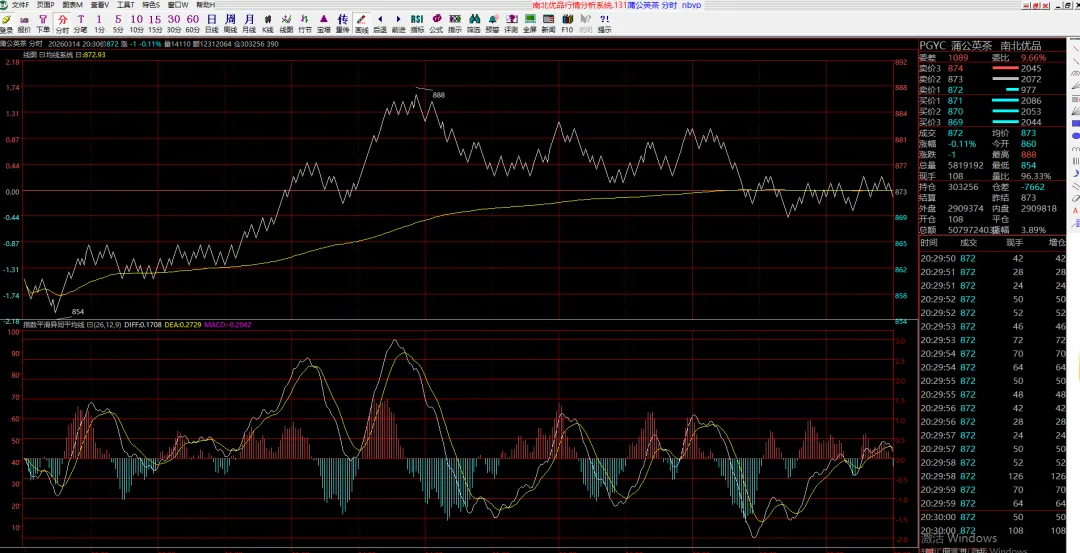Viewport: 1080px width, 553px height.
Task: Click the icon right of 宝塔
Action: coord(342,23)
